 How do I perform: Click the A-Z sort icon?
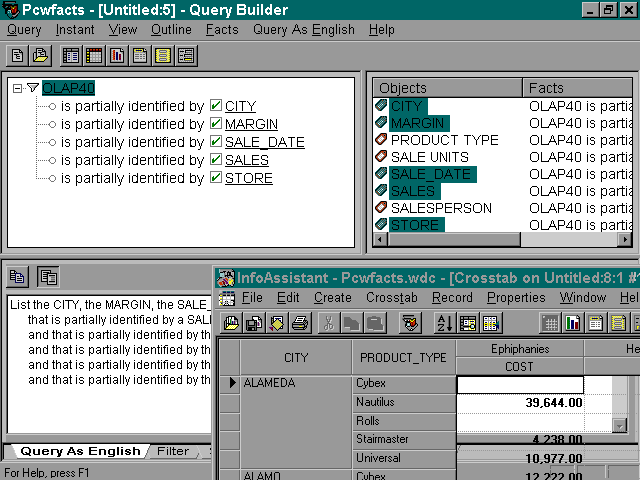pyautogui.click(x=444, y=323)
